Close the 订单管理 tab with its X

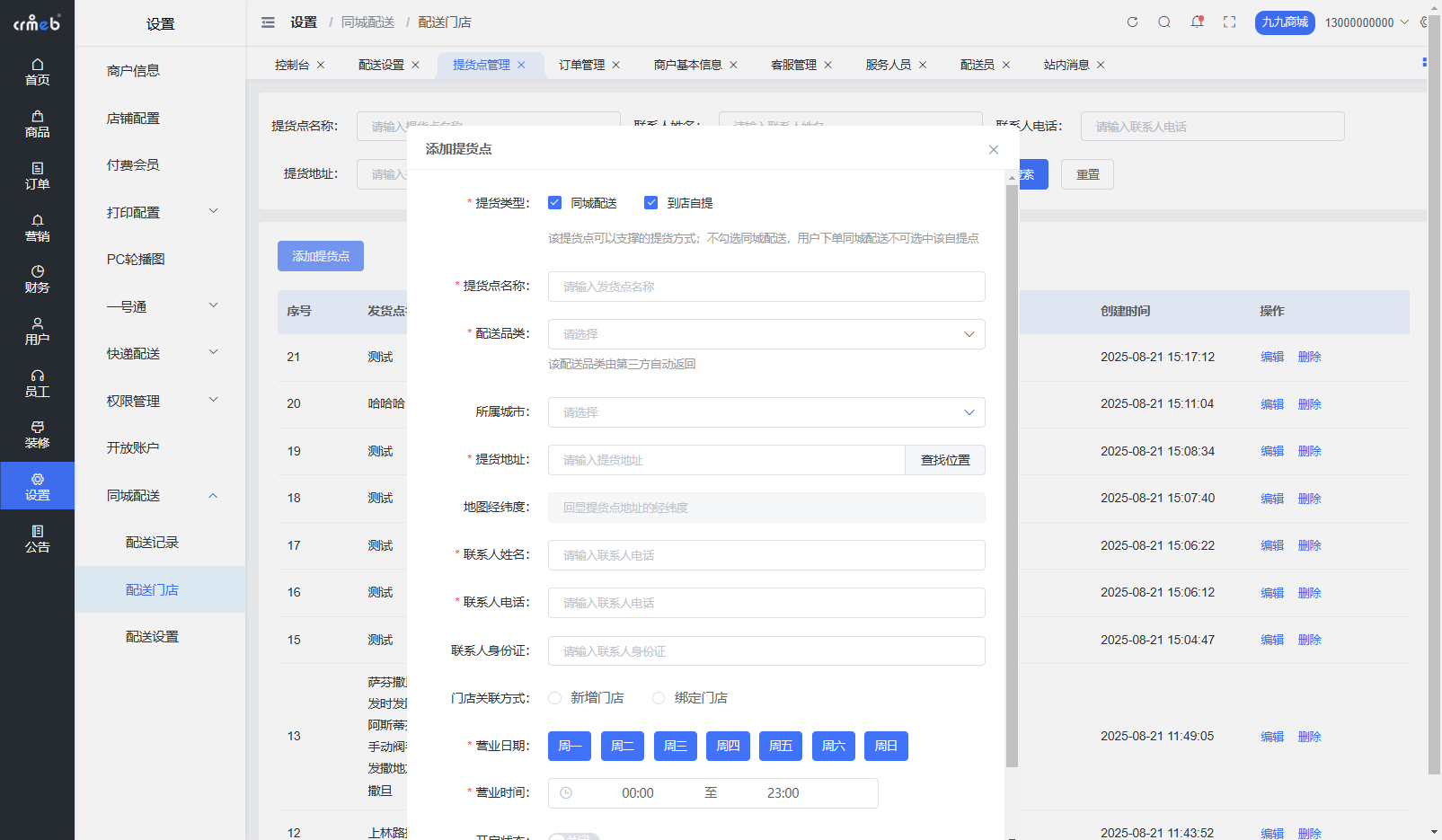pos(616,65)
